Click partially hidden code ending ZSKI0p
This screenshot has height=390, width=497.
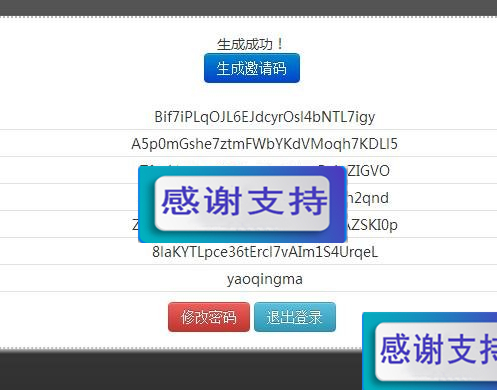click(x=372, y=225)
